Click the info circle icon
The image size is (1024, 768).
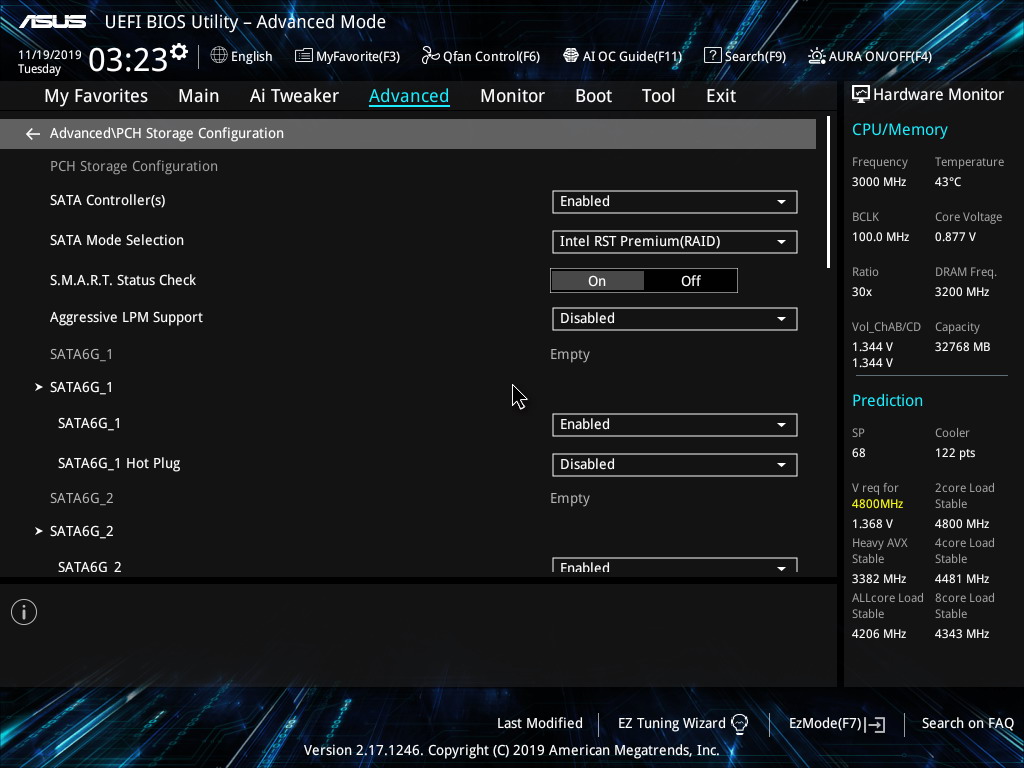point(24,612)
